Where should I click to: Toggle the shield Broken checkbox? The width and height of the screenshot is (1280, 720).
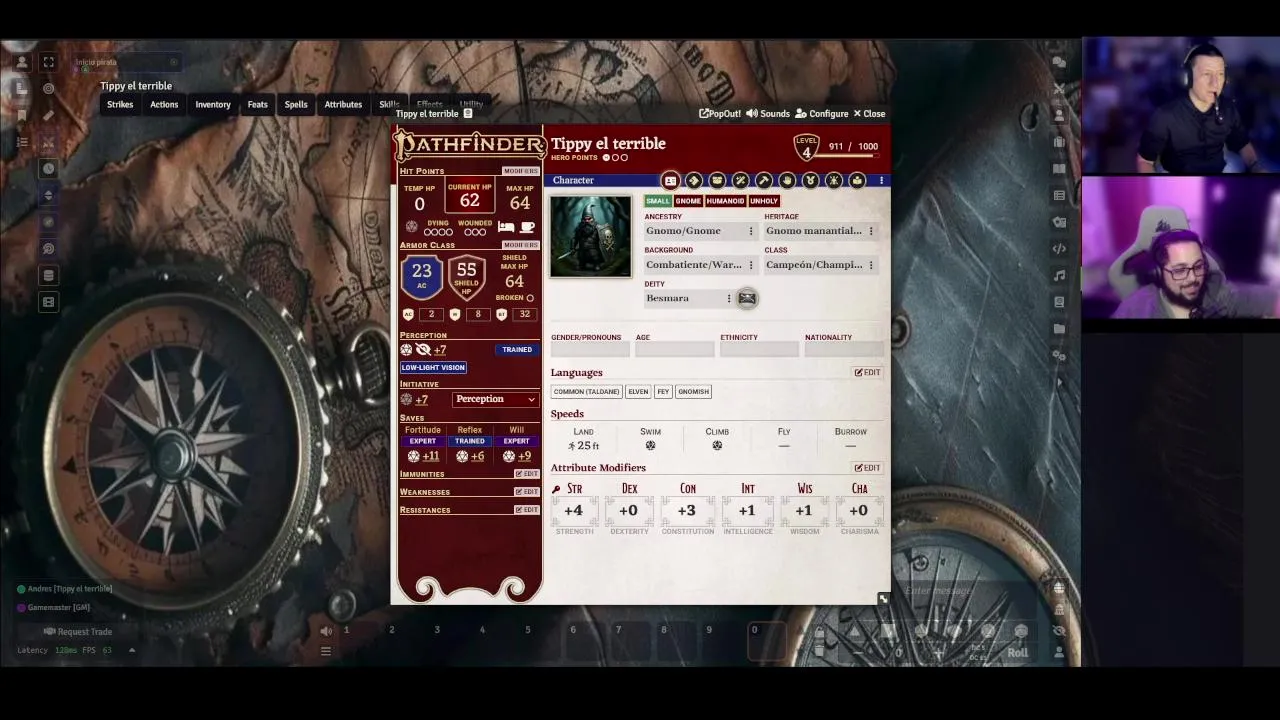pos(530,298)
